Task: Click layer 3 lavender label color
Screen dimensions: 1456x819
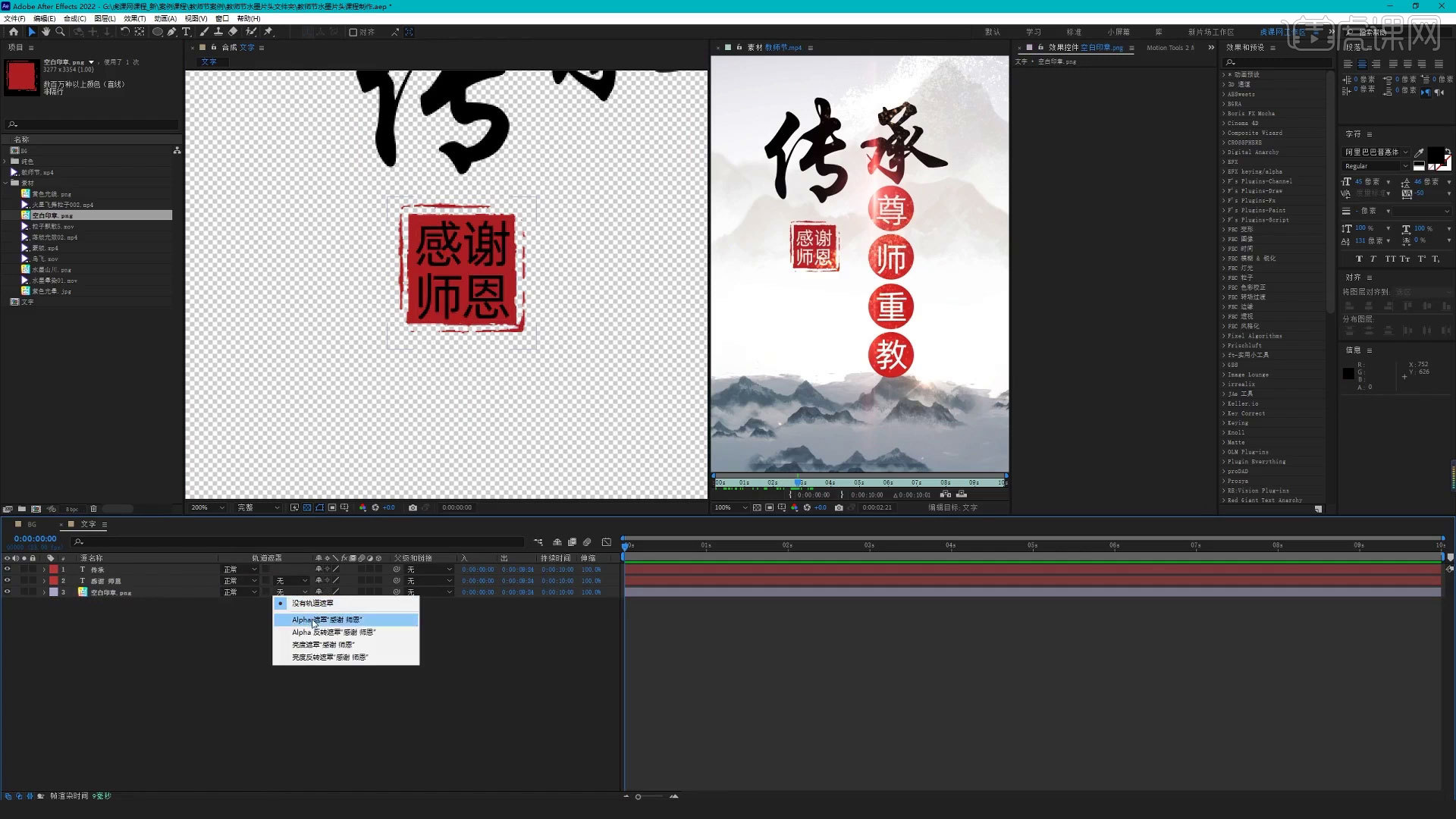Action: (x=54, y=592)
